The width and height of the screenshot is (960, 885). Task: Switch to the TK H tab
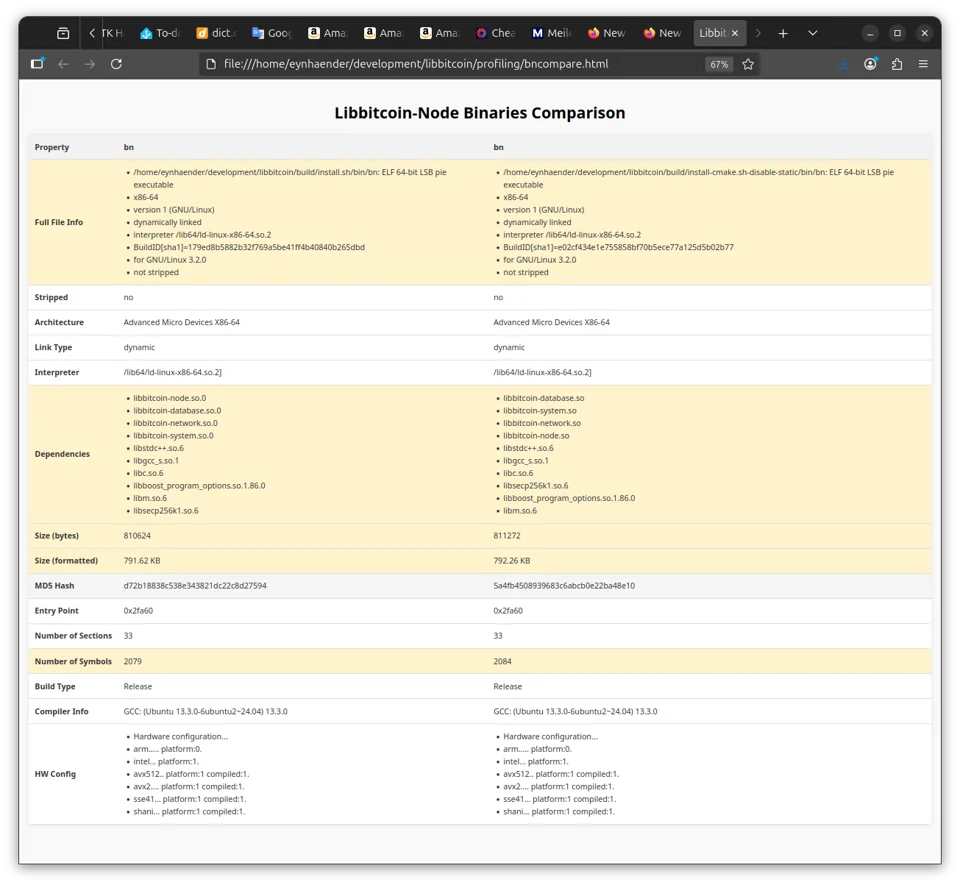pos(112,33)
